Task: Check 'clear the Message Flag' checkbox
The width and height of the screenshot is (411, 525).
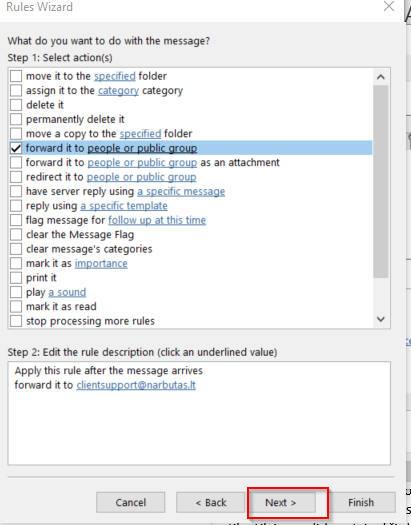Action: (x=16, y=234)
